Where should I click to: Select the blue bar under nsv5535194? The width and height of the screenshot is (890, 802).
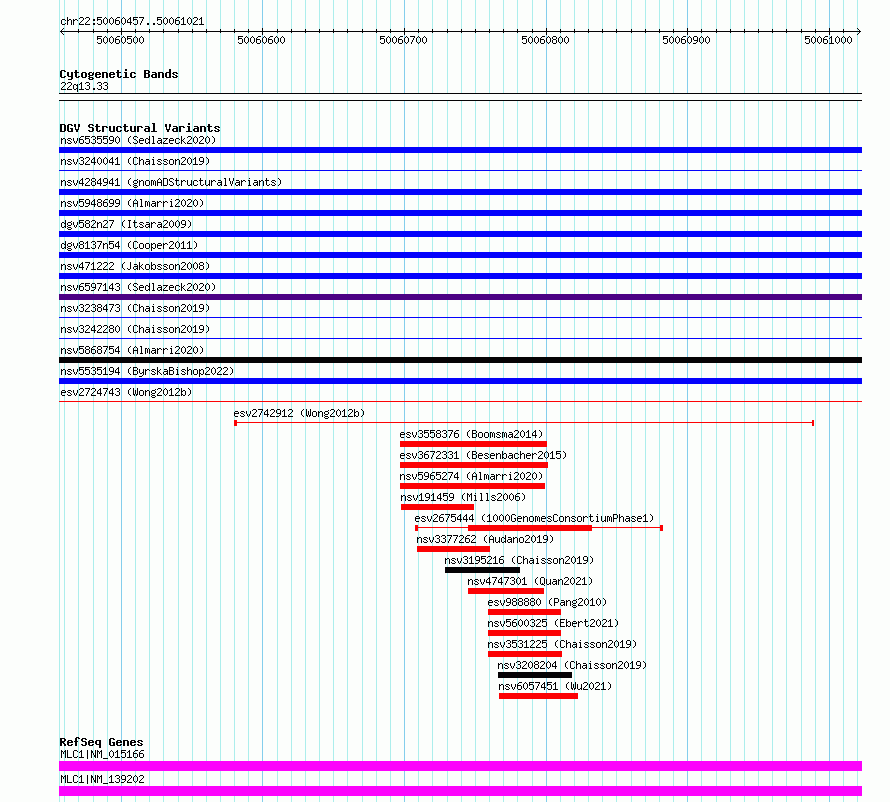pos(460,381)
